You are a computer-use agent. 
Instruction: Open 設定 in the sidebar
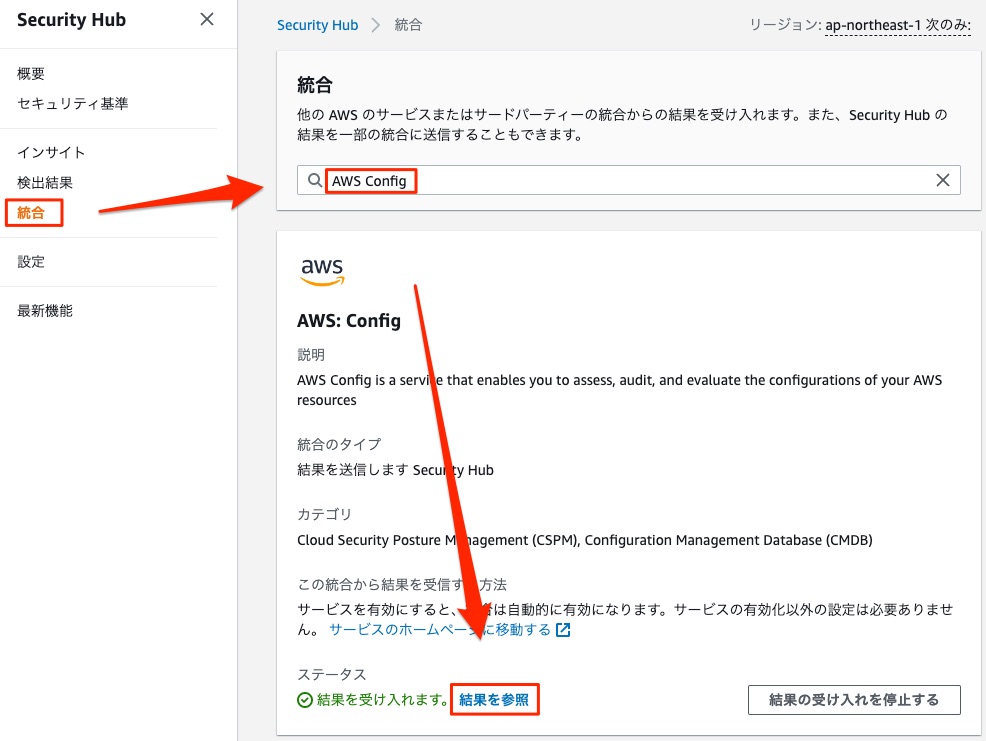(31, 262)
